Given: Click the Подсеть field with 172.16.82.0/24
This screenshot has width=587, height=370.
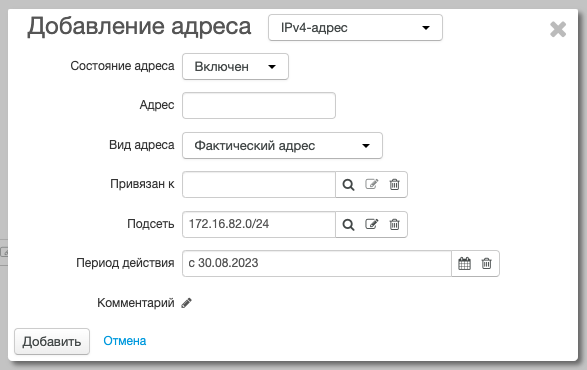Looking at the screenshot, I should 259,224.
